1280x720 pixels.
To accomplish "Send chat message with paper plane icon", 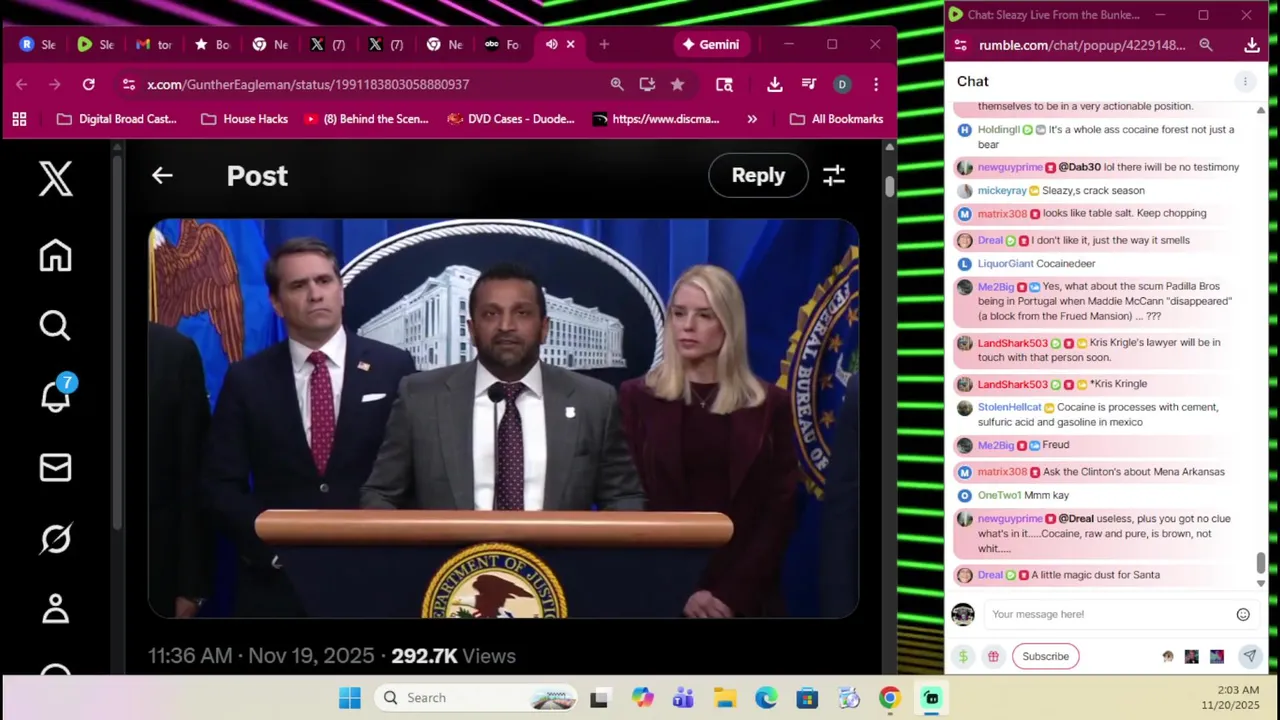I will (1249, 657).
